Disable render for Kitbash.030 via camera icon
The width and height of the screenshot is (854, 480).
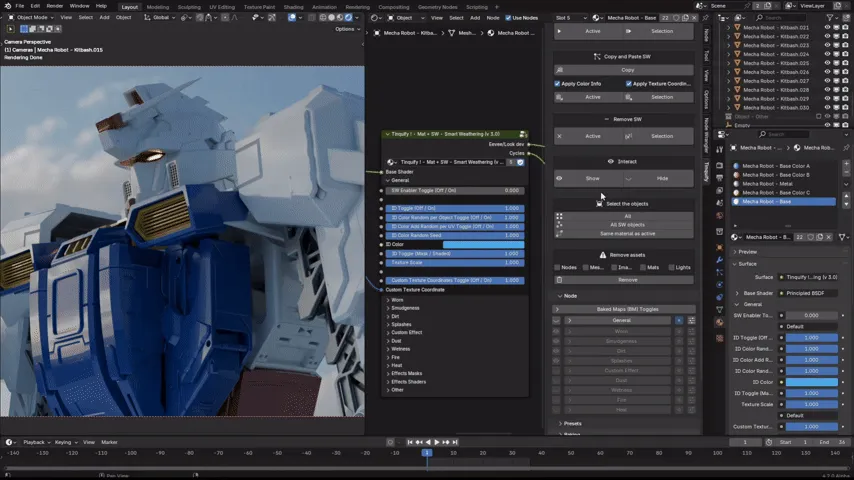coord(845,108)
